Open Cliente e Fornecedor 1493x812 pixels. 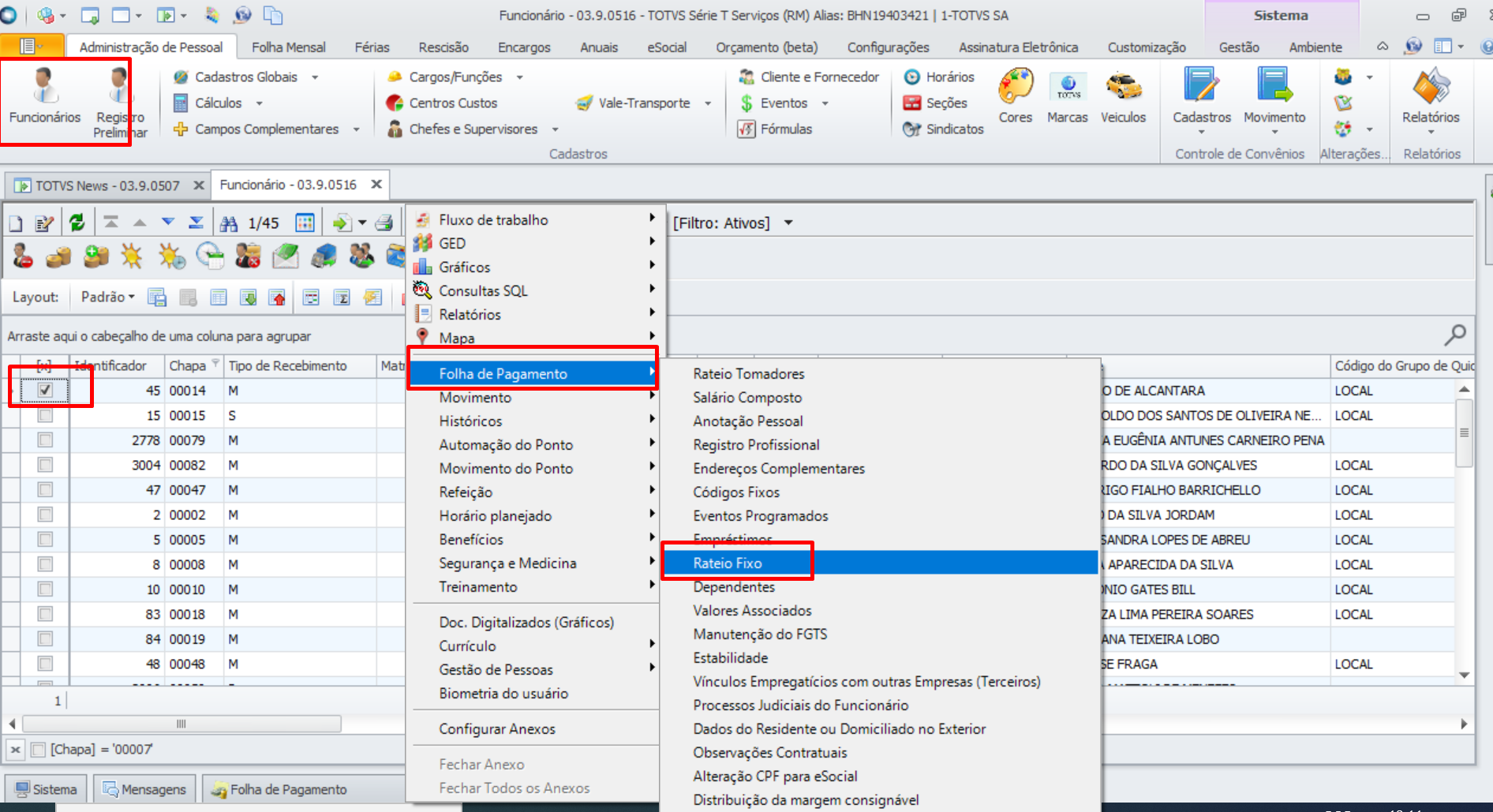pyautogui.click(x=810, y=77)
